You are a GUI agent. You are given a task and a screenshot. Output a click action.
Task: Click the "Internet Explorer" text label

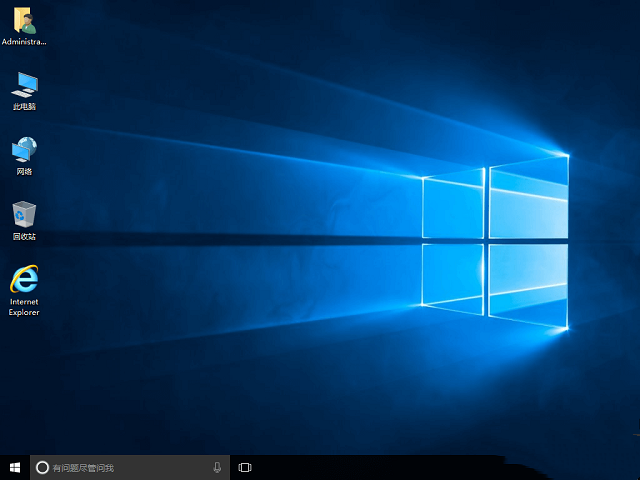pyautogui.click(x=24, y=307)
